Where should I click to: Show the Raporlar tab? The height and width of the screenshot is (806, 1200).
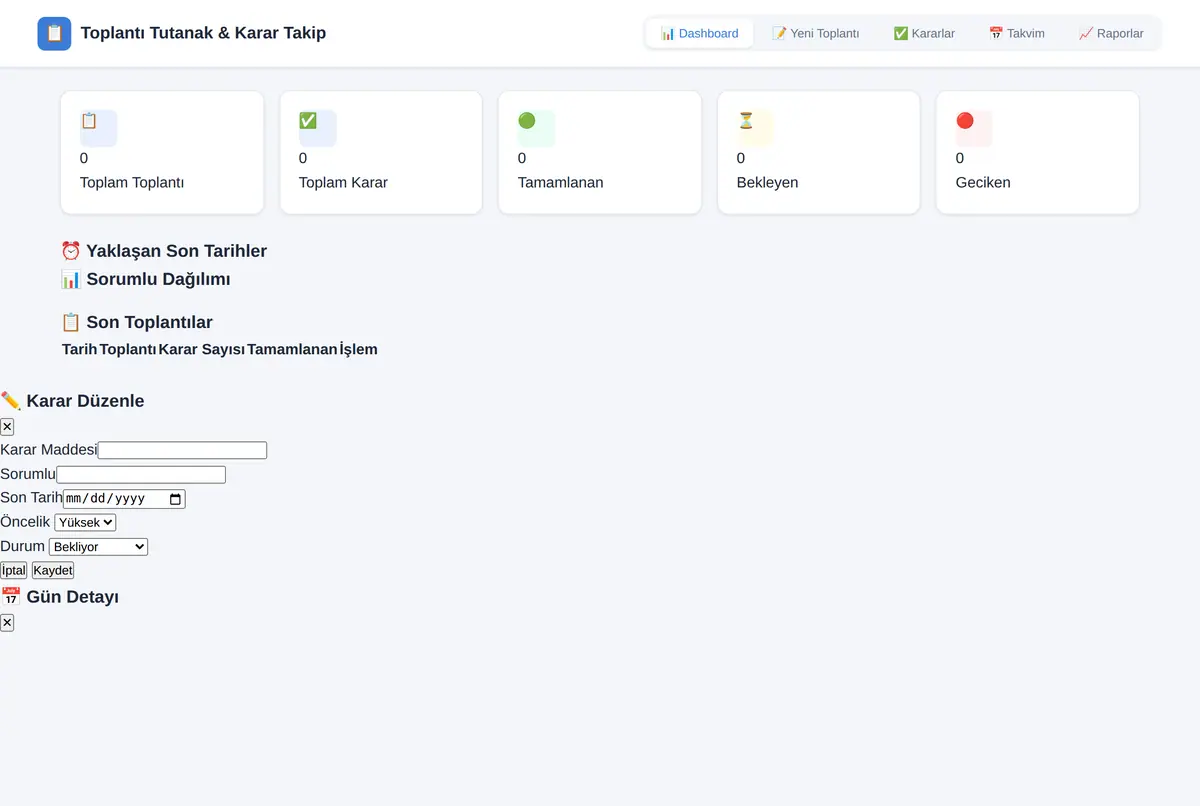pyautogui.click(x=1111, y=33)
